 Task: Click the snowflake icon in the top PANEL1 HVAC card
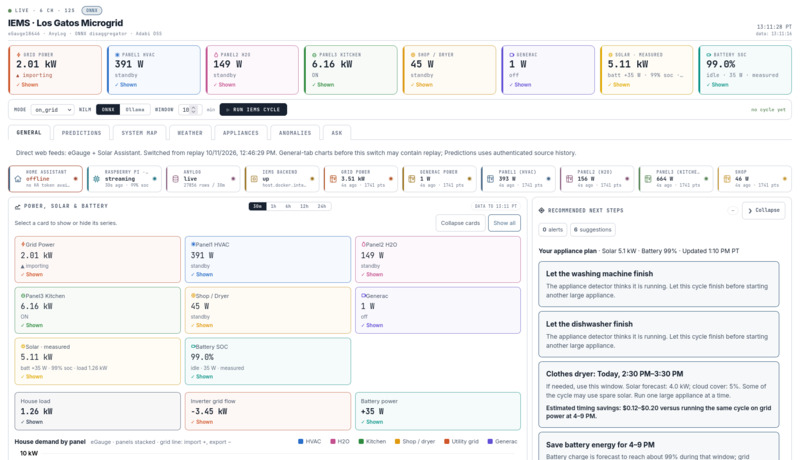[x=117, y=54]
